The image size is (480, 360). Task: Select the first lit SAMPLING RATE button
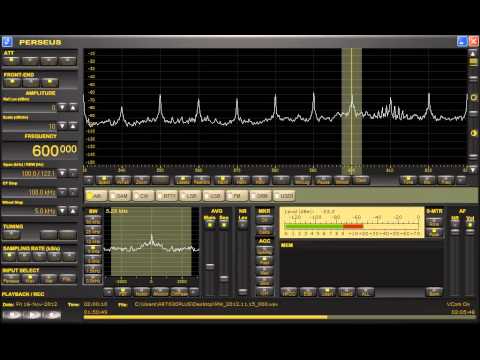point(9,256)
